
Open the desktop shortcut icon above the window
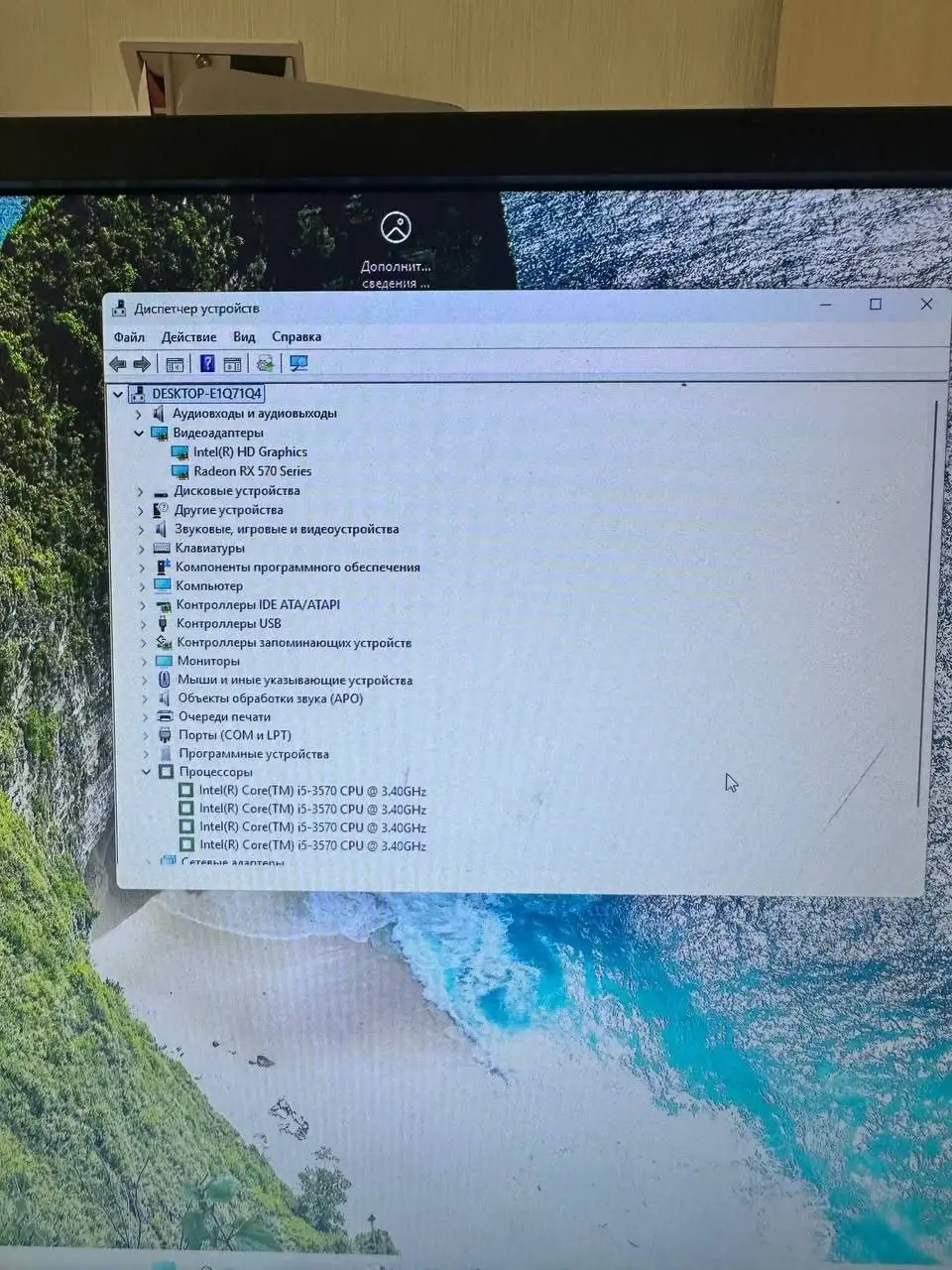(396, 228)
